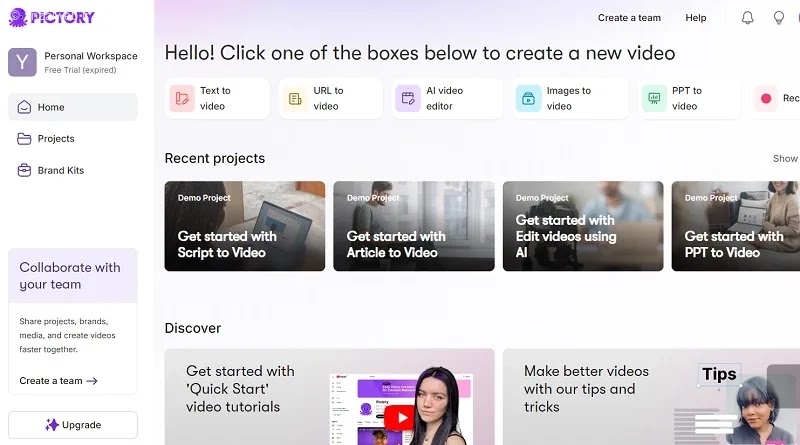Follow Create a team arrow link
Image resolution: width=800 pixels, height=445 pixels.
click(58, 381)
